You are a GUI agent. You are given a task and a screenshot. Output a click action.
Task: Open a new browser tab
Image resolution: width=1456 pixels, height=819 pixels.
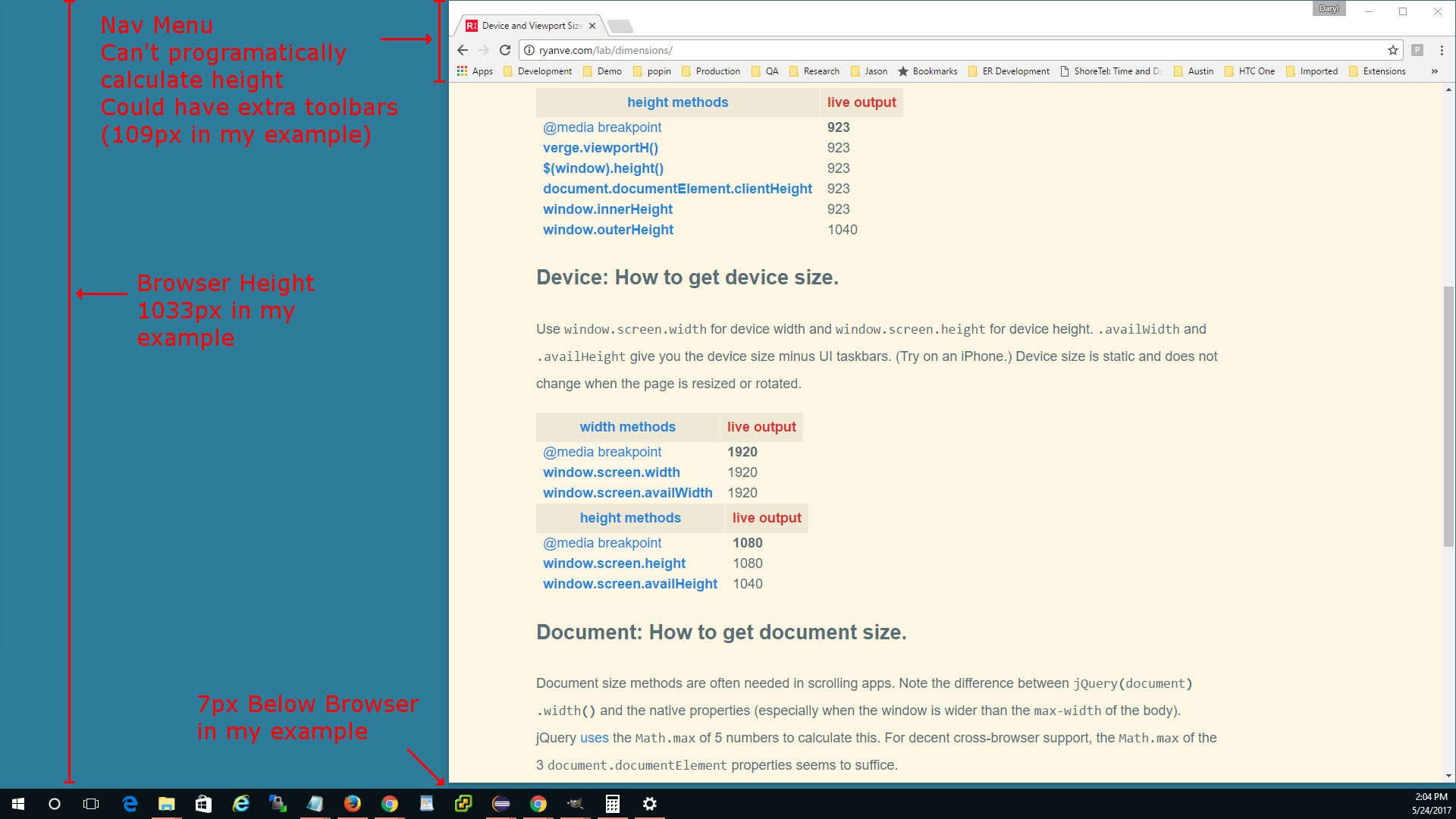[x=620, y=27]
